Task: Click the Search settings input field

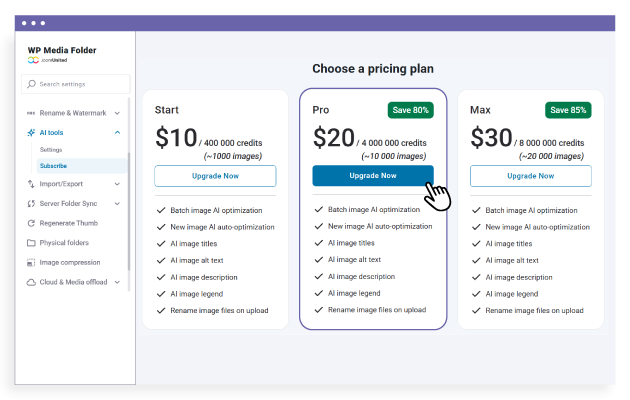Action: coord(80,84)
